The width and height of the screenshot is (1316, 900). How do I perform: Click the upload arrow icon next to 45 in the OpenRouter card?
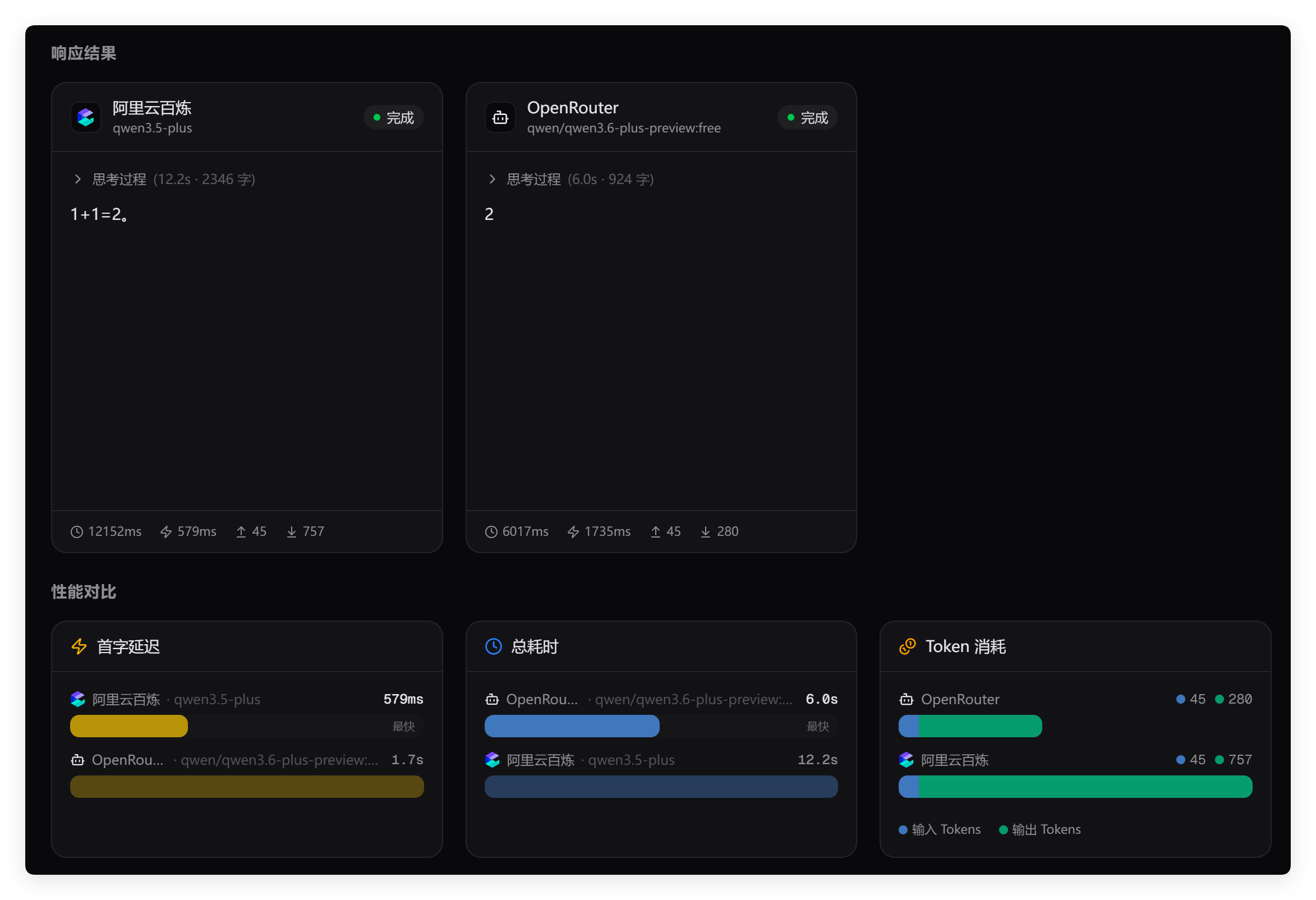click(x=655, y=532)
